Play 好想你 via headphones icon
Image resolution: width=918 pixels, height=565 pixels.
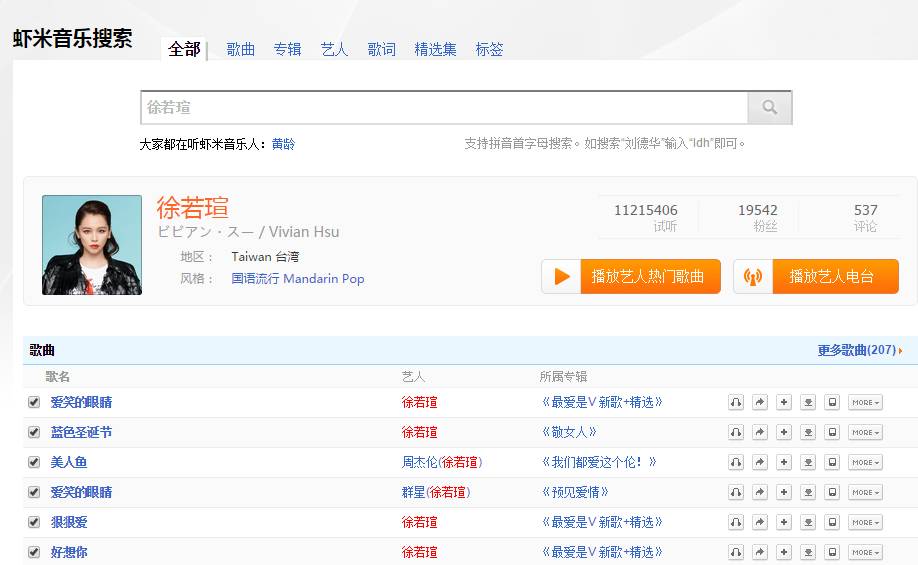pos(736,552)
